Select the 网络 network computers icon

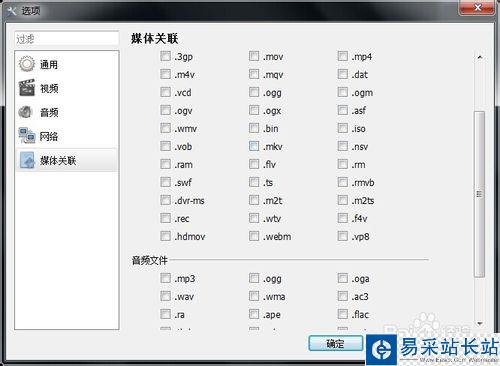pos(27,136)
